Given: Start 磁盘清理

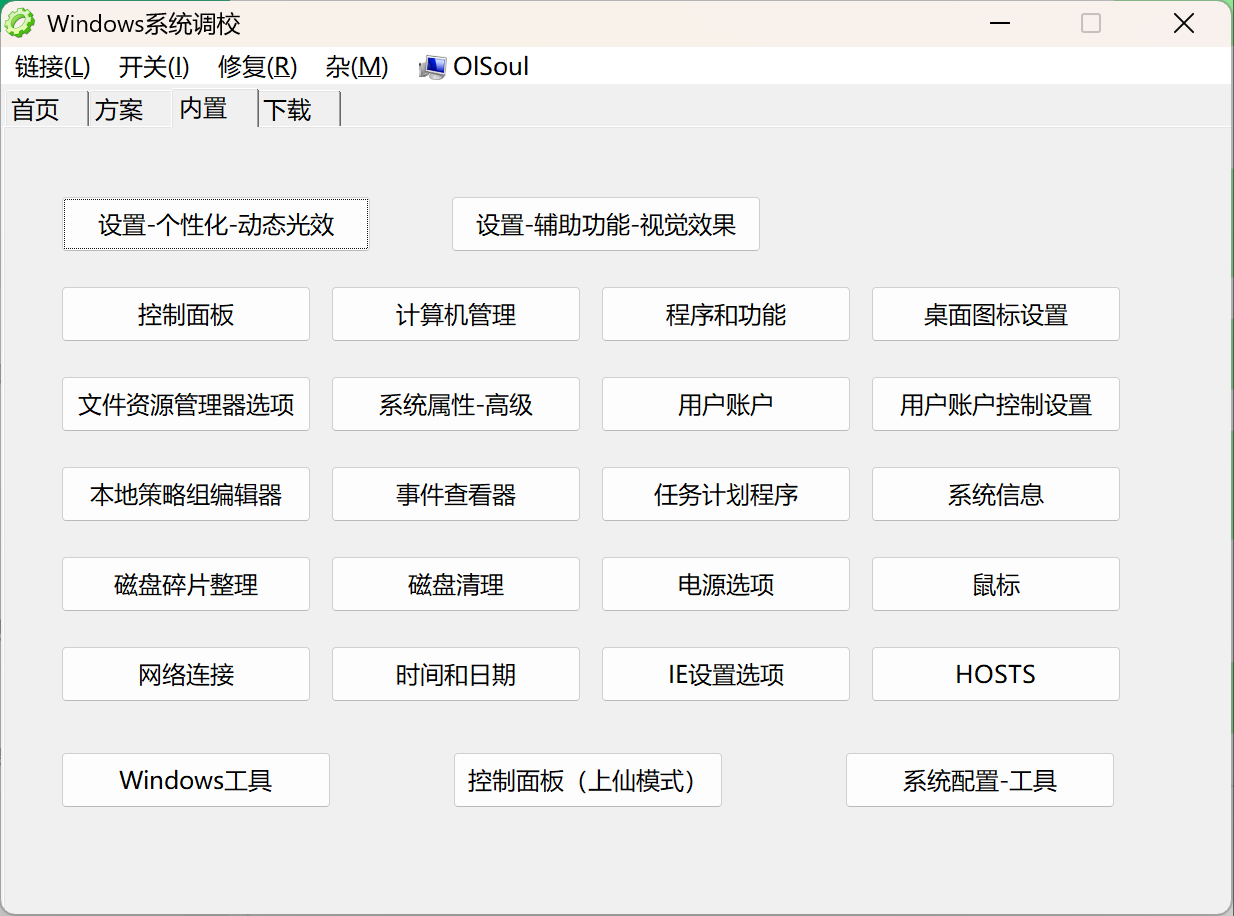Looking at the screenshot, I should click(x=456, y=584).
